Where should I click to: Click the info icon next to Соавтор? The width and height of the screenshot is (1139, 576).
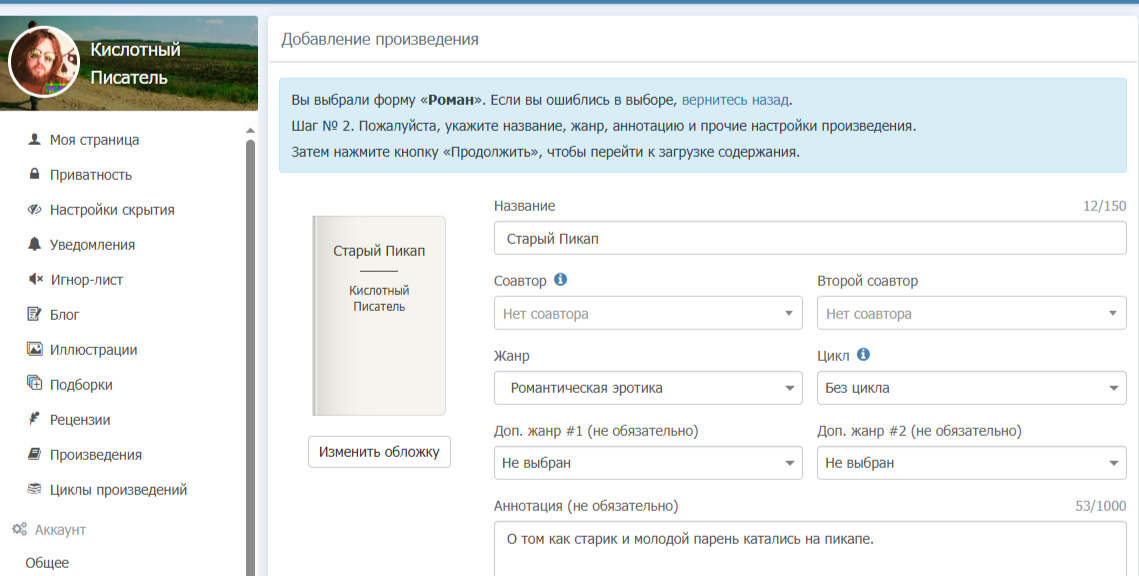[x=560, y=280]
